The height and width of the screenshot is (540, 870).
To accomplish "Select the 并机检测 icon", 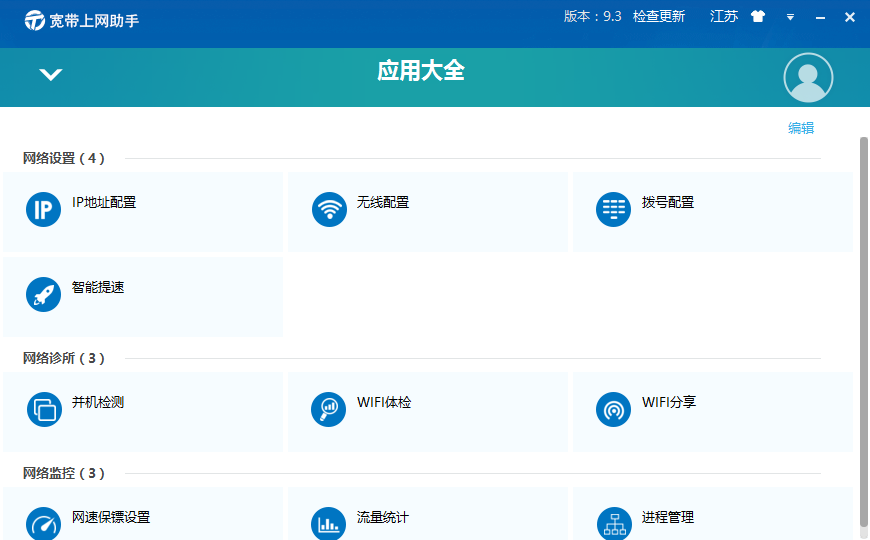I will pos(44,410).
